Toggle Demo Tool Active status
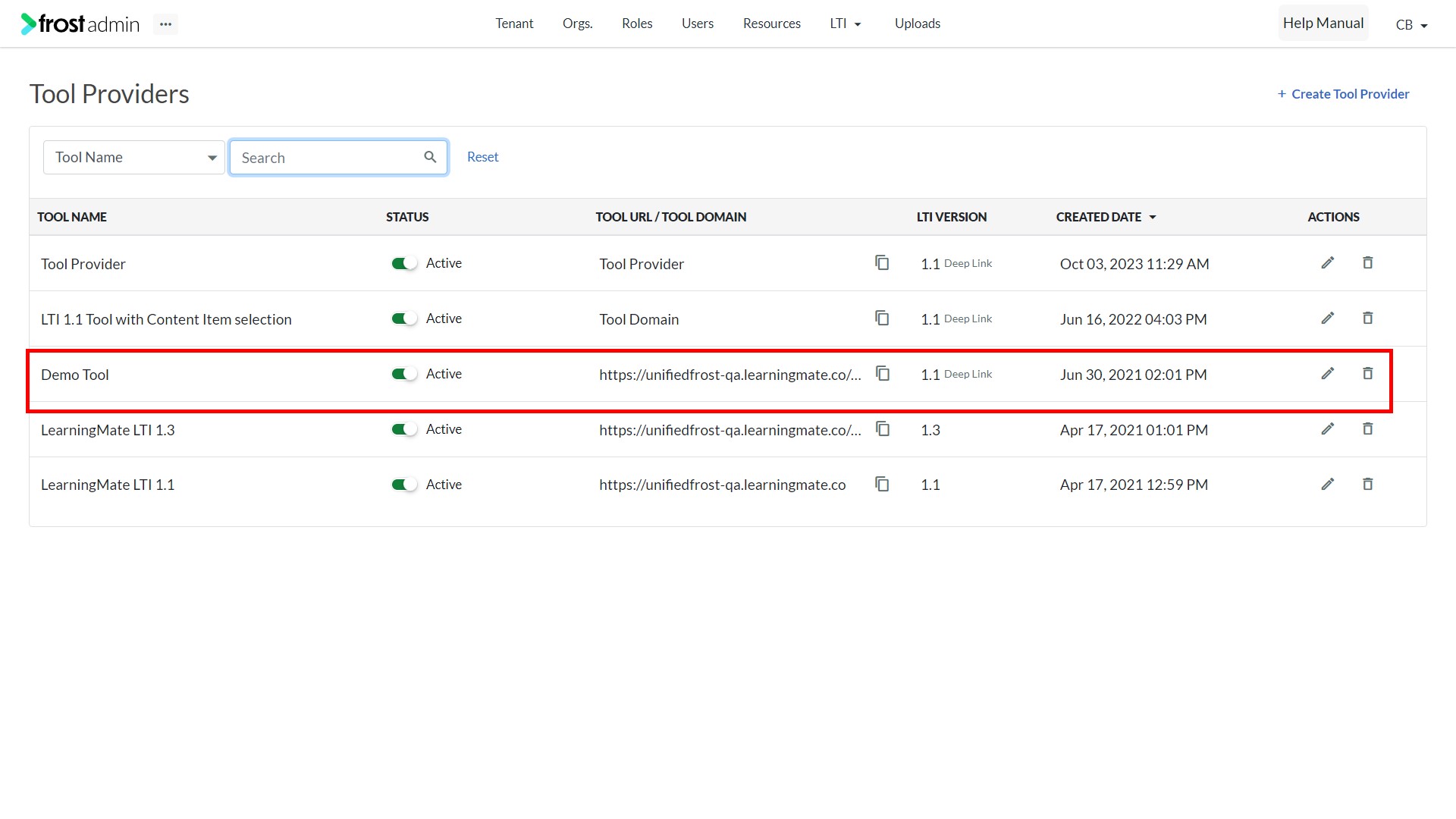Image resolution: width=1456 pixels, height=819 pixels. coord(404,374)
